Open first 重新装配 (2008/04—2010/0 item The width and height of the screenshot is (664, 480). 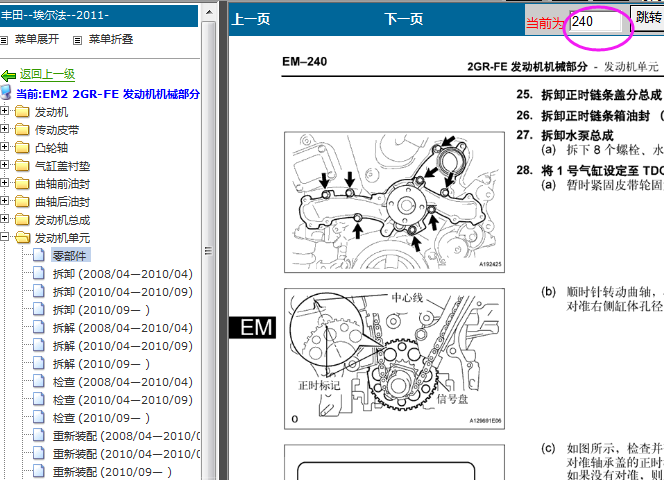tap(126, 436)
